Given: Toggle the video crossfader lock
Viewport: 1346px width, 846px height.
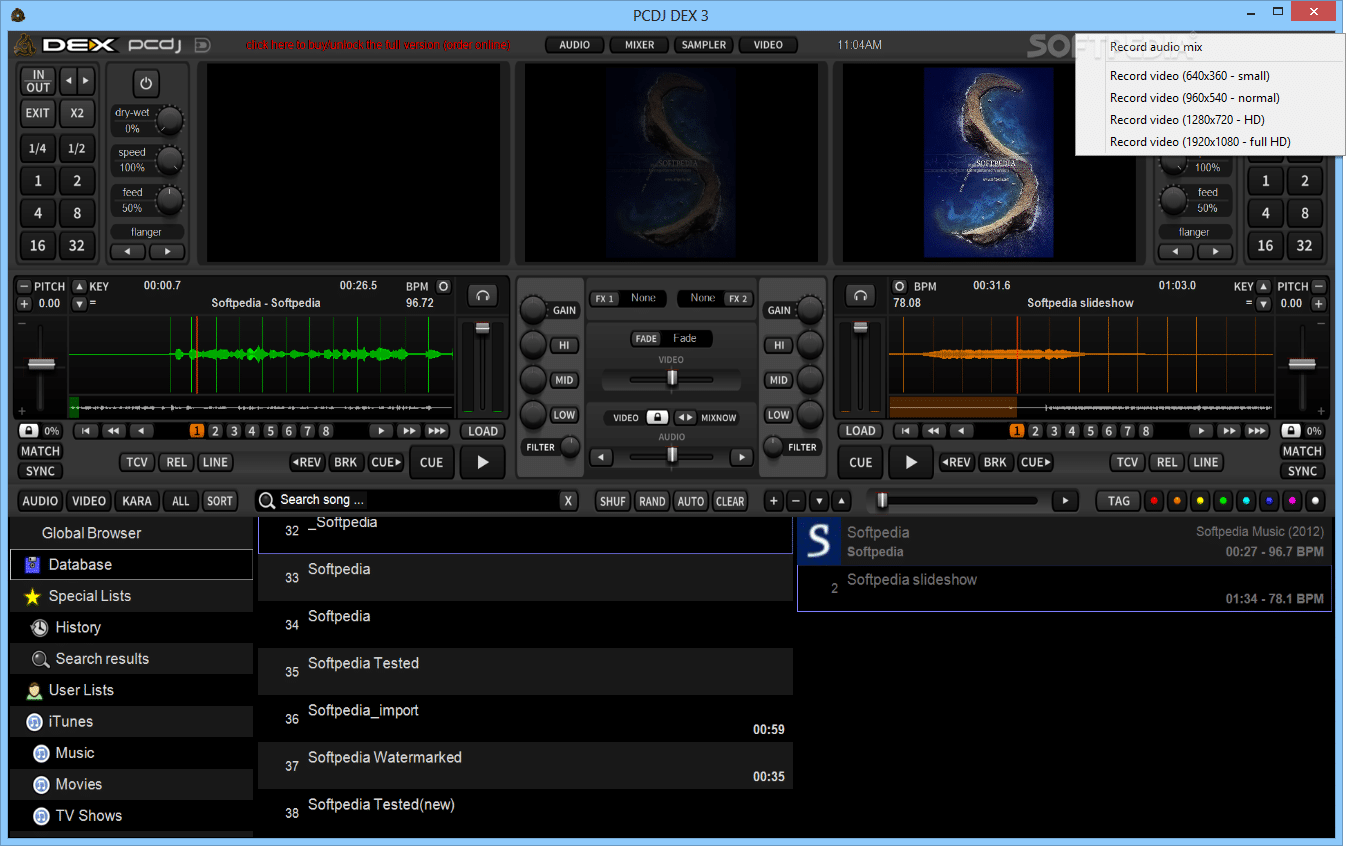Looking at the screenshot, I should pyautogui.click(x=657, y=417).
